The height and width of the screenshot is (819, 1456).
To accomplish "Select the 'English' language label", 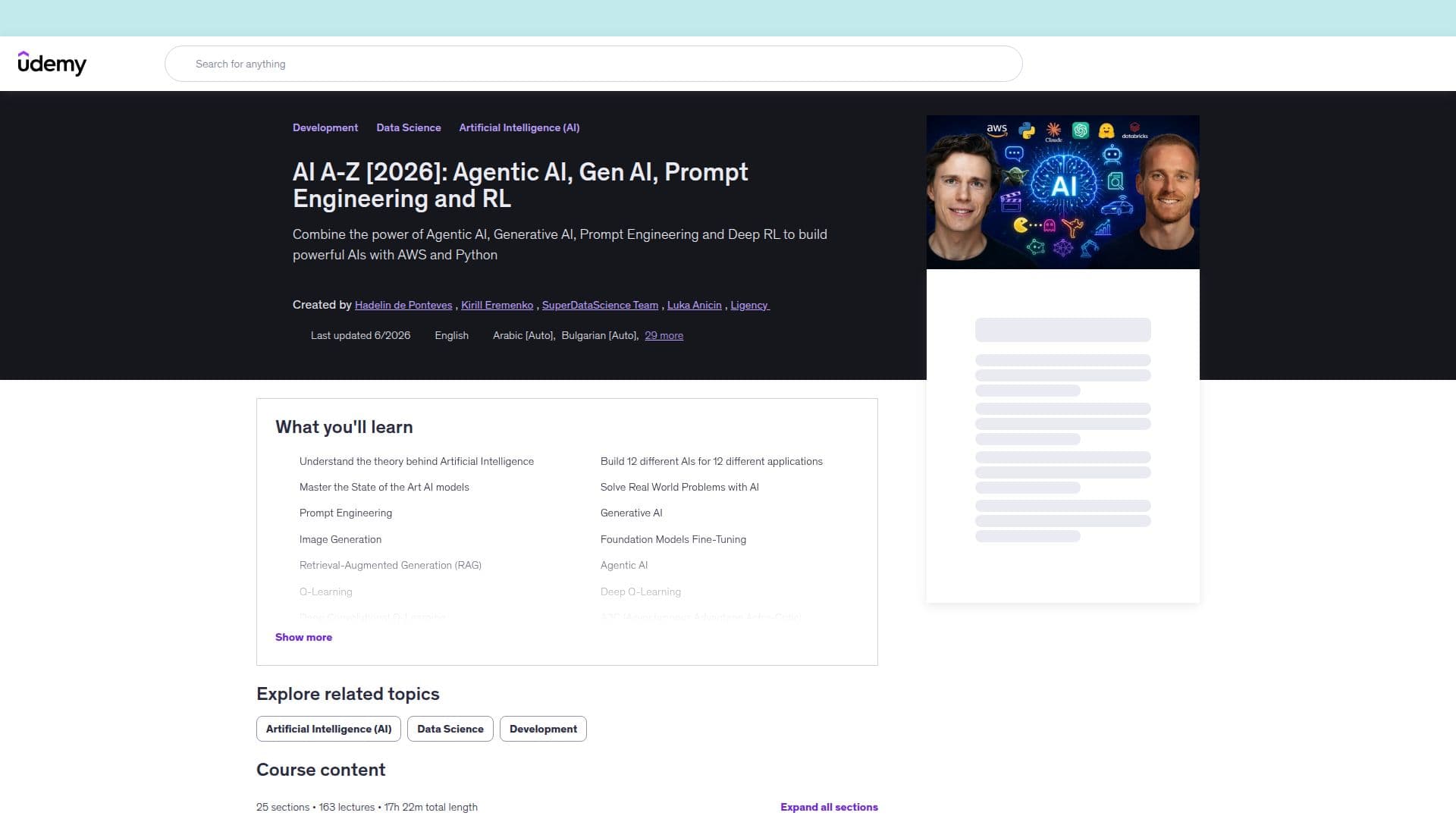I will point(451,335).
